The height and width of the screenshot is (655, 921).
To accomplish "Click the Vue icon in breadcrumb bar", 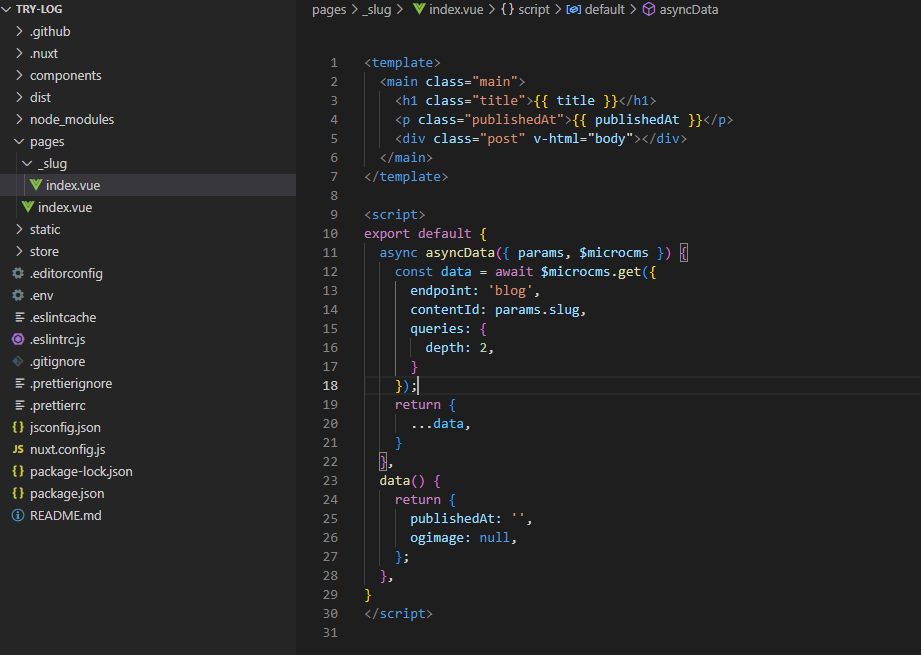I will click(419, 9).
